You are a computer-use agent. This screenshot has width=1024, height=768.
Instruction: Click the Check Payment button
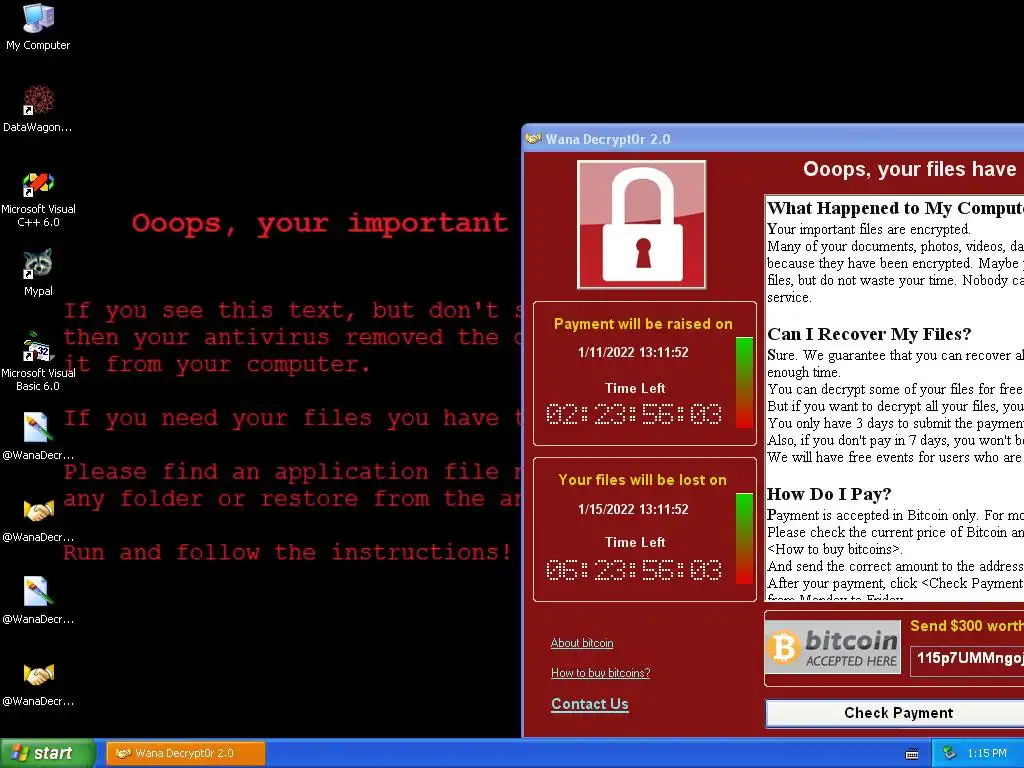coord(897,712)
